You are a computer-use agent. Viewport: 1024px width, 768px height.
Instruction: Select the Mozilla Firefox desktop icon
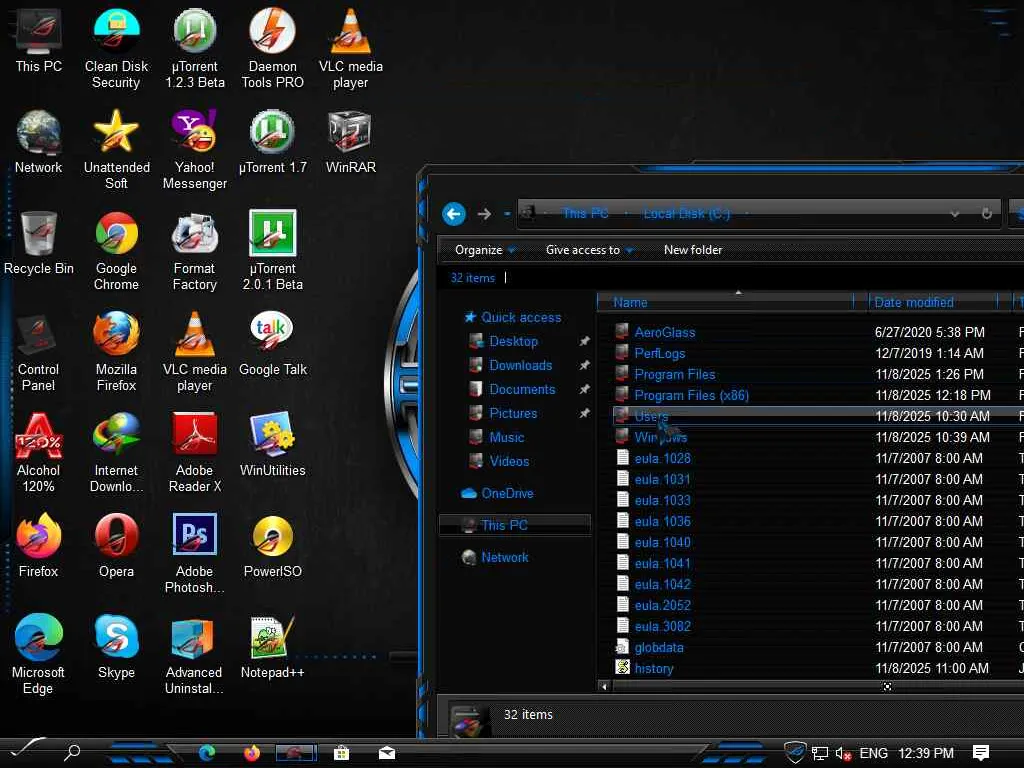point(116,353)
